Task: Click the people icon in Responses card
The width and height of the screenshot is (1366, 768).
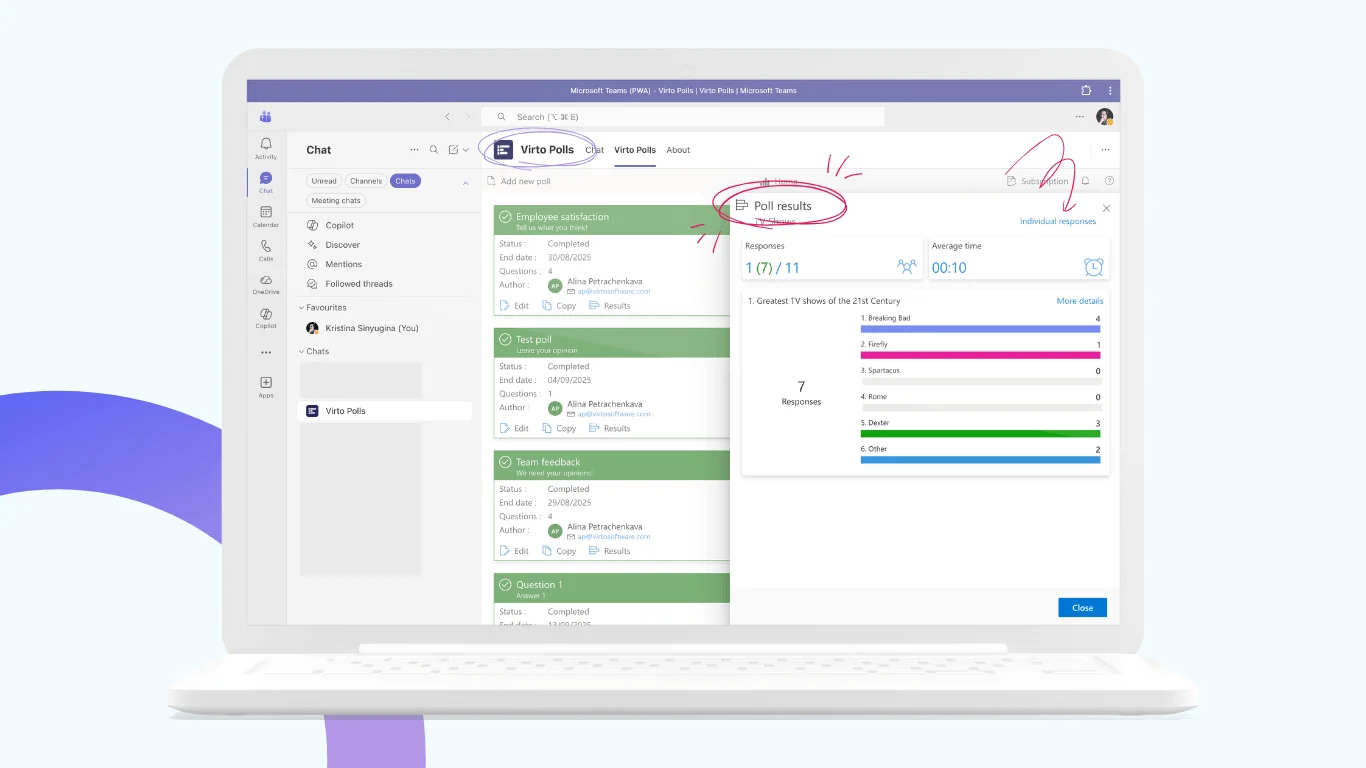Action: [907, 267]
